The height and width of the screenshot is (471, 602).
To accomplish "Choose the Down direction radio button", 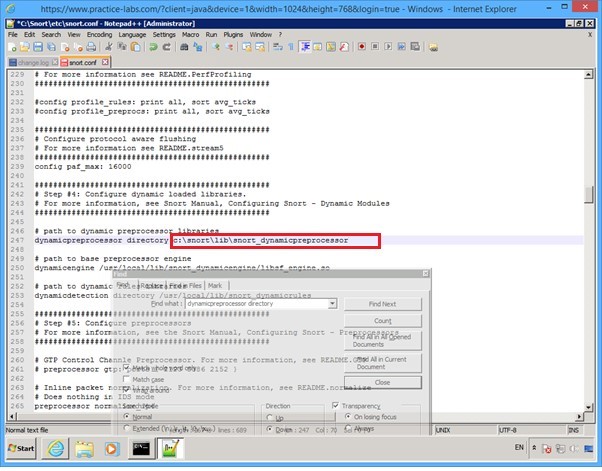I will point(270,429).
